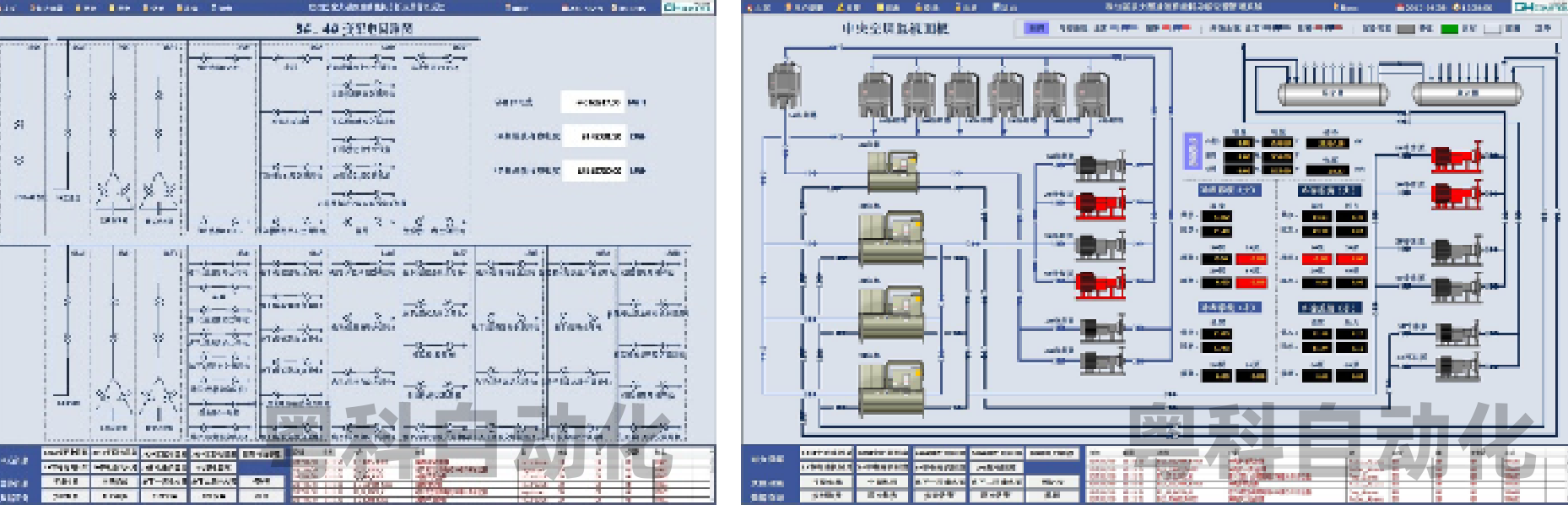The height and width of the screenshot is (505, 1568).
Task: Click the topmost red pump on far right
Action: [1456, 157]
